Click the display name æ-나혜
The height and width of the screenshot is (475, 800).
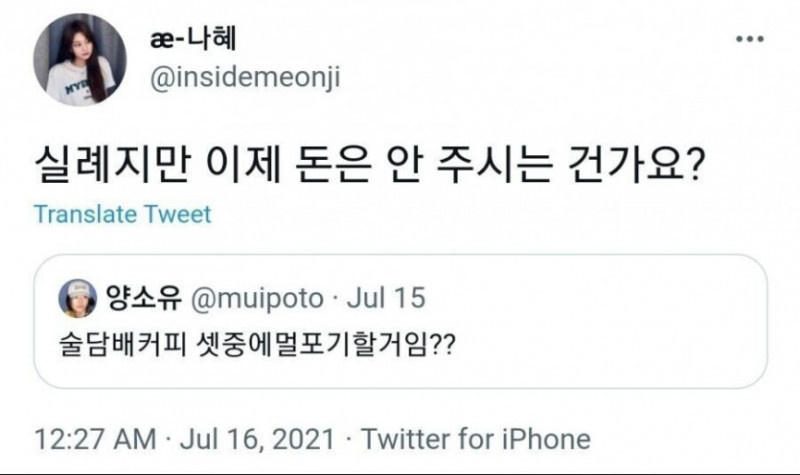coord(193,39)
